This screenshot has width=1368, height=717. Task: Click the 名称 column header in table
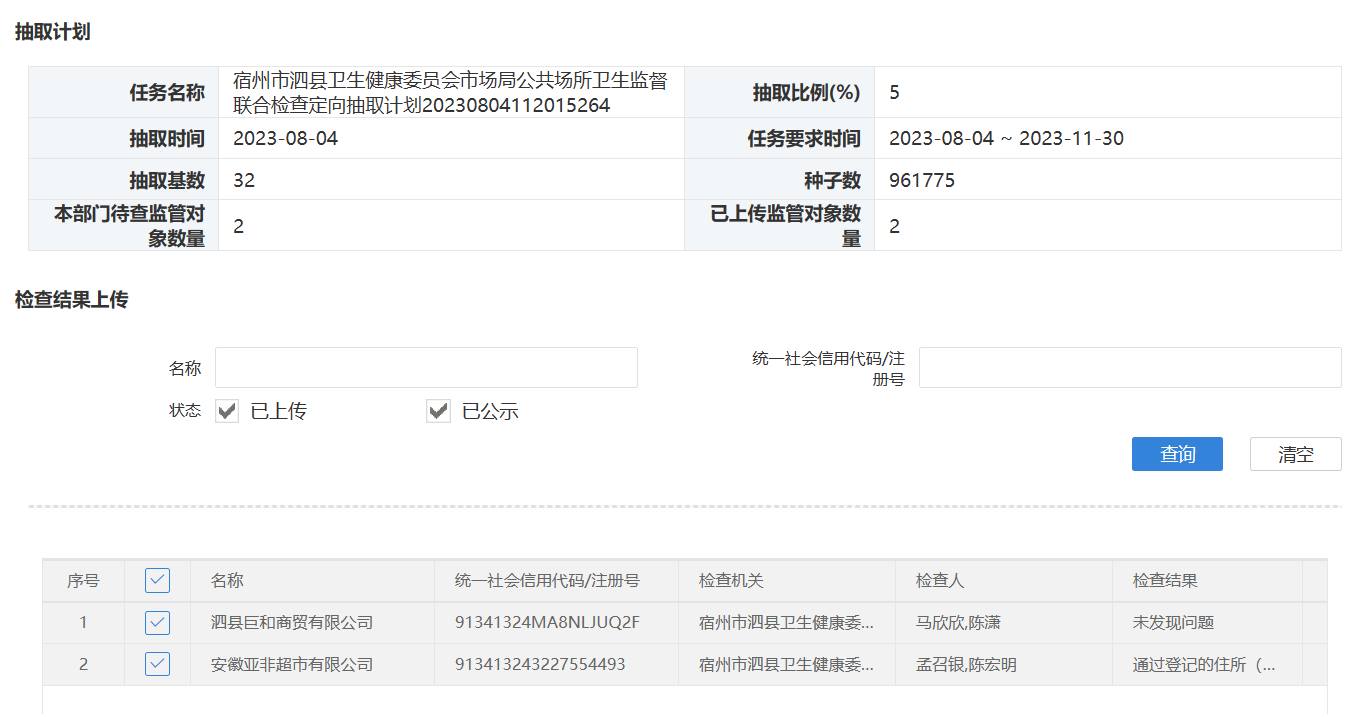tap(312, 580)
